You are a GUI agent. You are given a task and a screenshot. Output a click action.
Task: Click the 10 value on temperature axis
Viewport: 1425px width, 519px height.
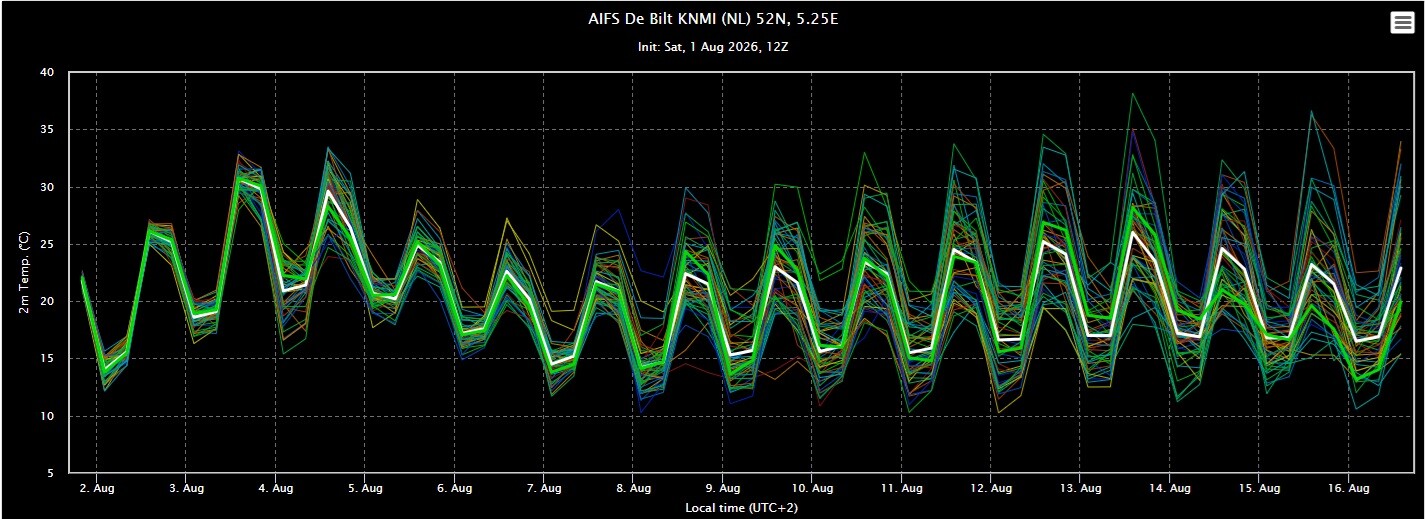[47, 416]
